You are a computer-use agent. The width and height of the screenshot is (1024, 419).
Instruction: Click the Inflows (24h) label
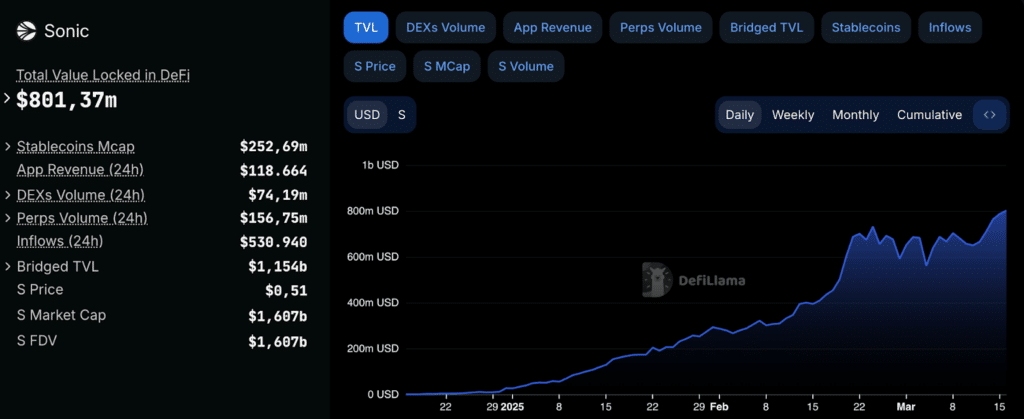click(60, 241)
